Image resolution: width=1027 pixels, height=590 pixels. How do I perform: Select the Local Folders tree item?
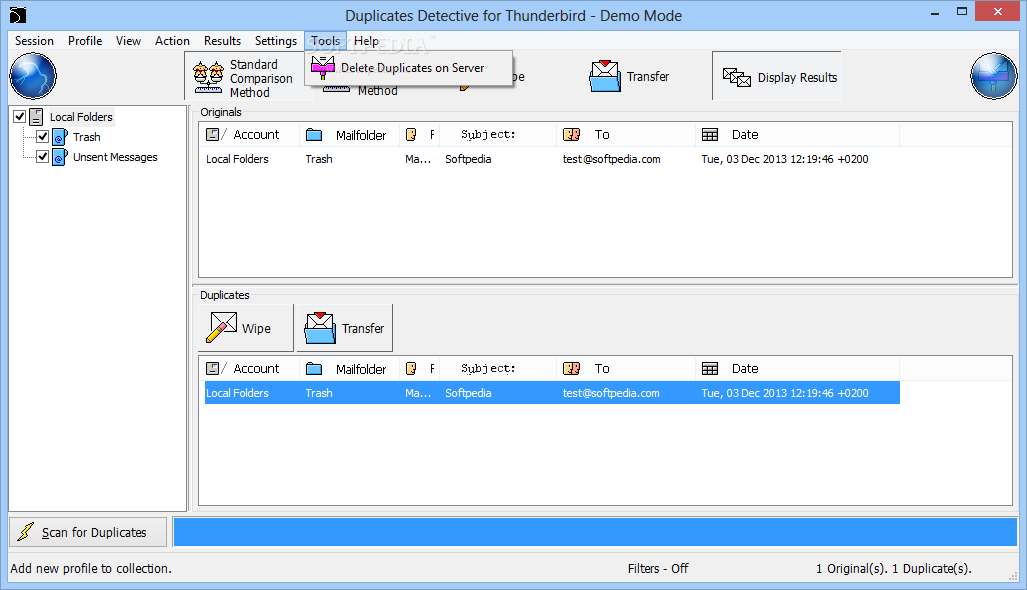[x=81, y=117]
